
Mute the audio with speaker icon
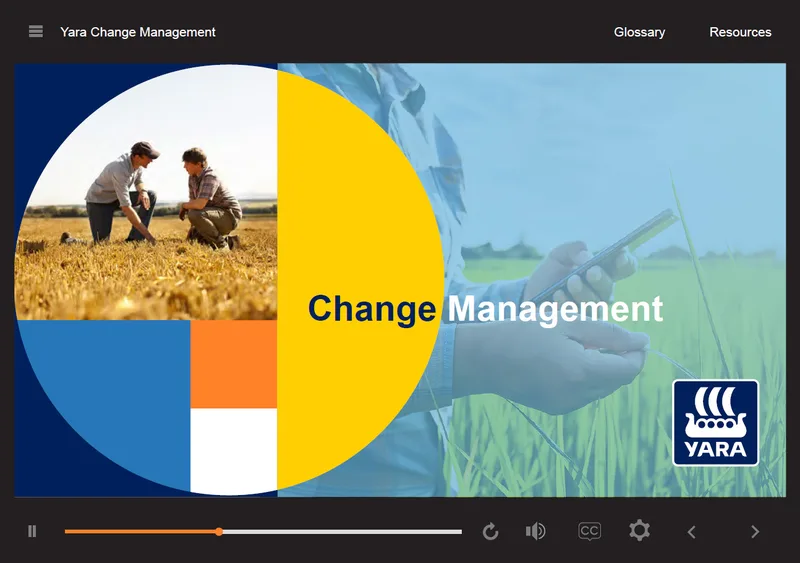point(535,531)
